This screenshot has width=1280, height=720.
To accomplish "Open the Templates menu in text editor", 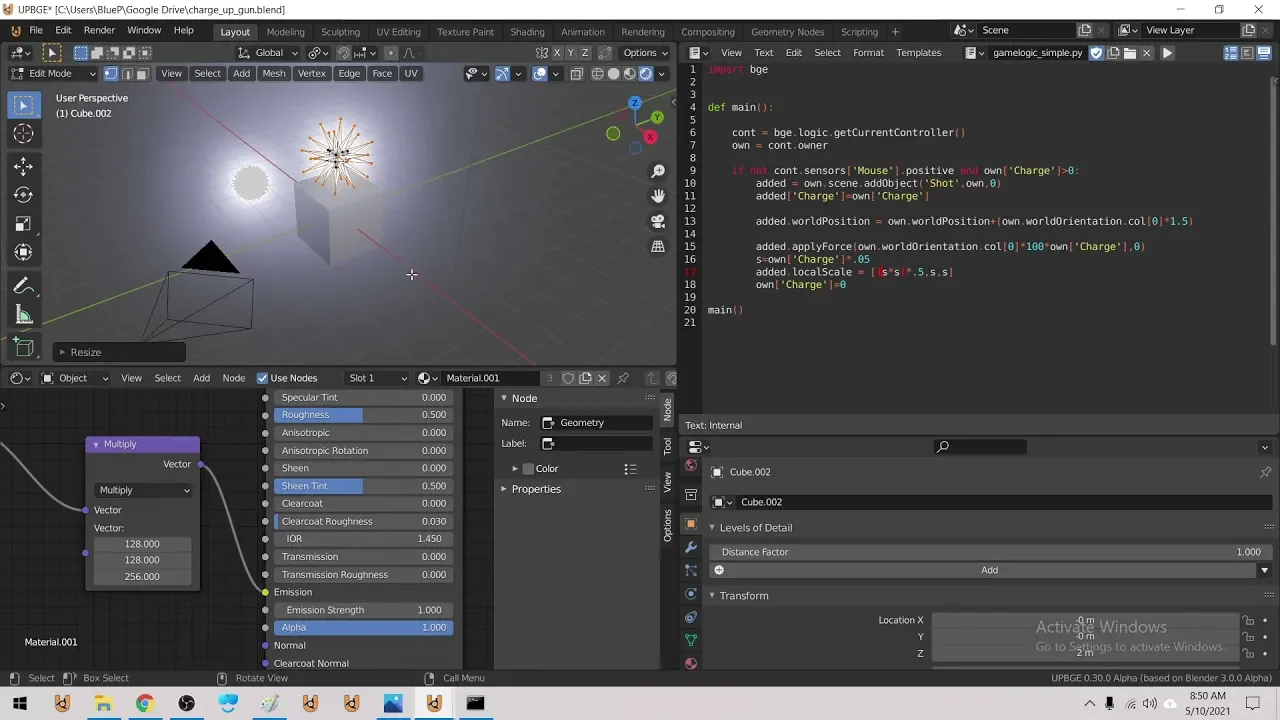I will (918, 53).
